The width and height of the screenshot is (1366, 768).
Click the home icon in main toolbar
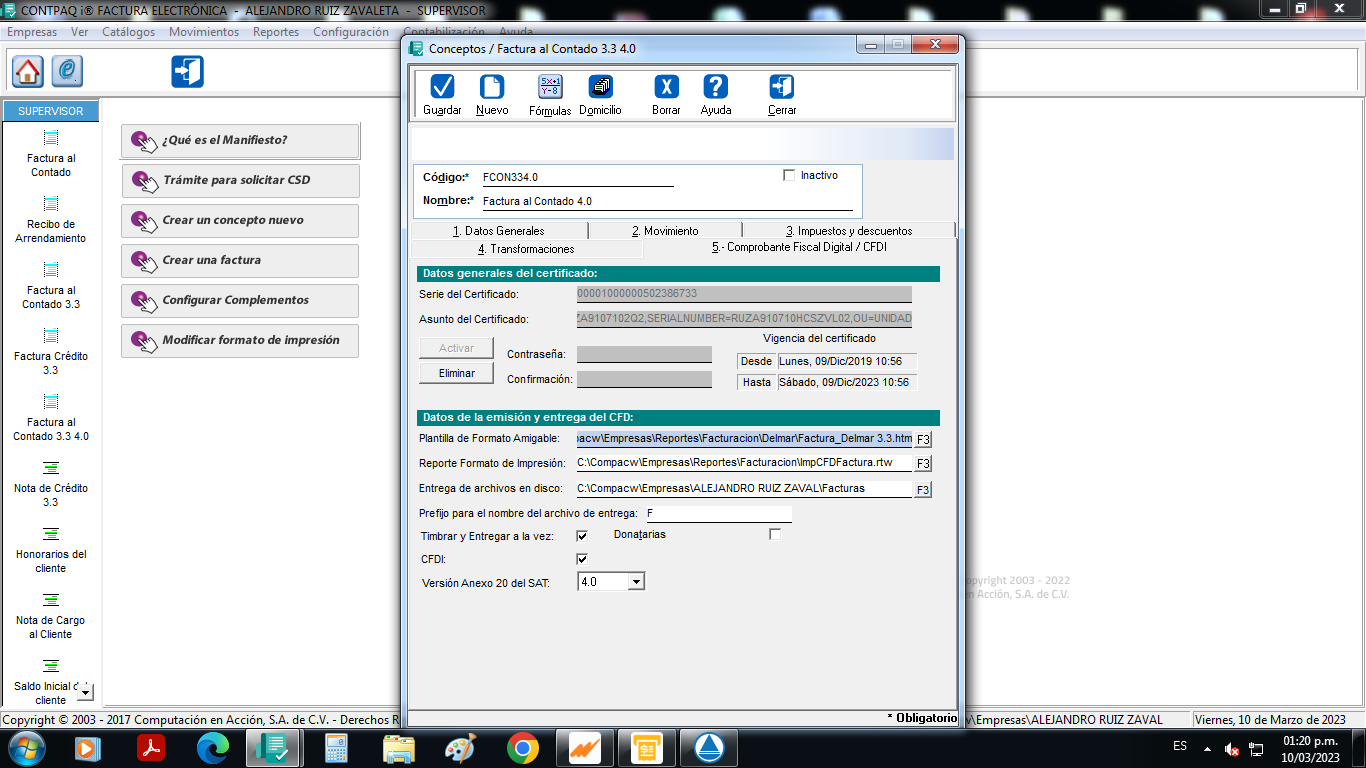28,71
